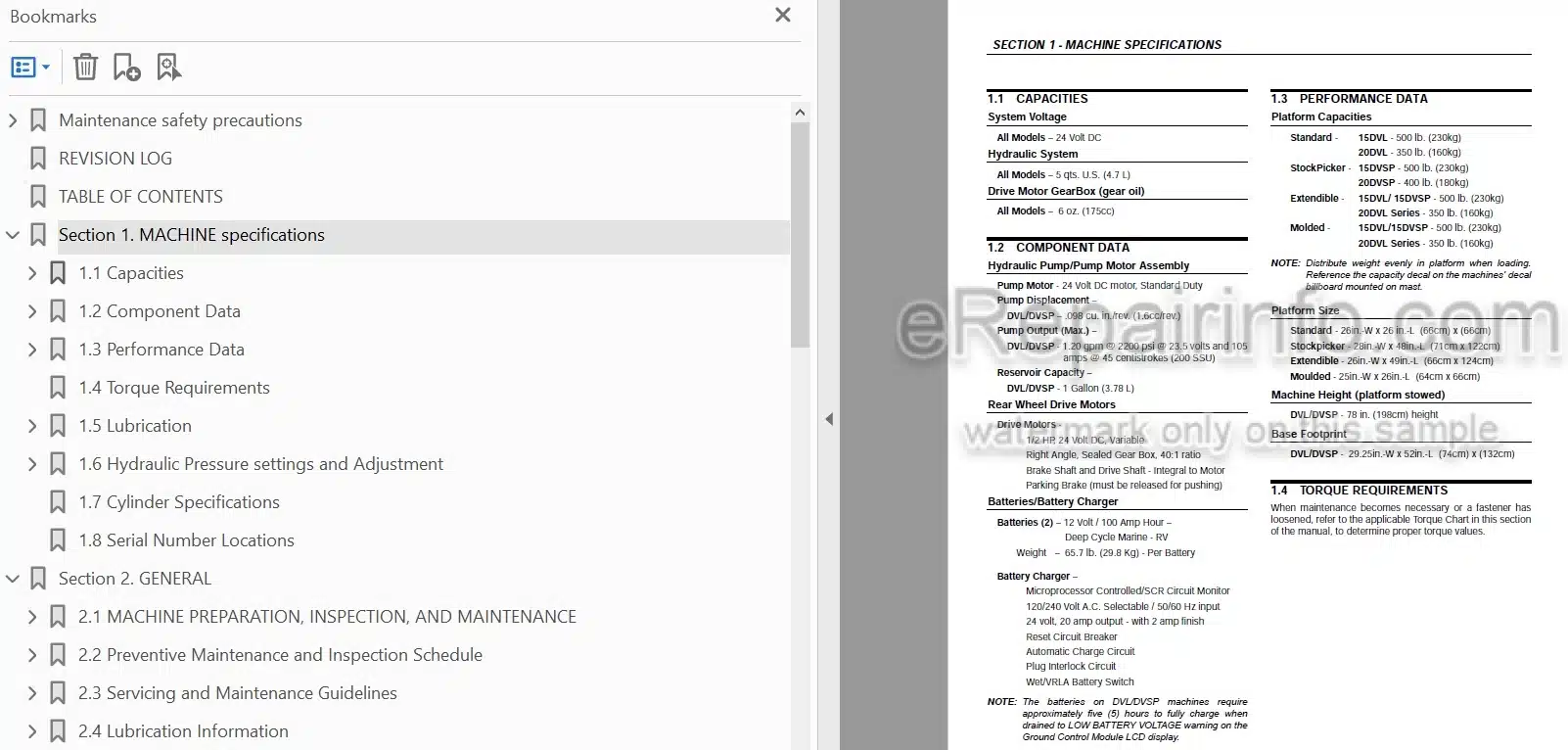Click bookmark icon beside Section 2. GENERAL
The height and width of the screenshot is (750, 1568).
click(x=38, y=579)
